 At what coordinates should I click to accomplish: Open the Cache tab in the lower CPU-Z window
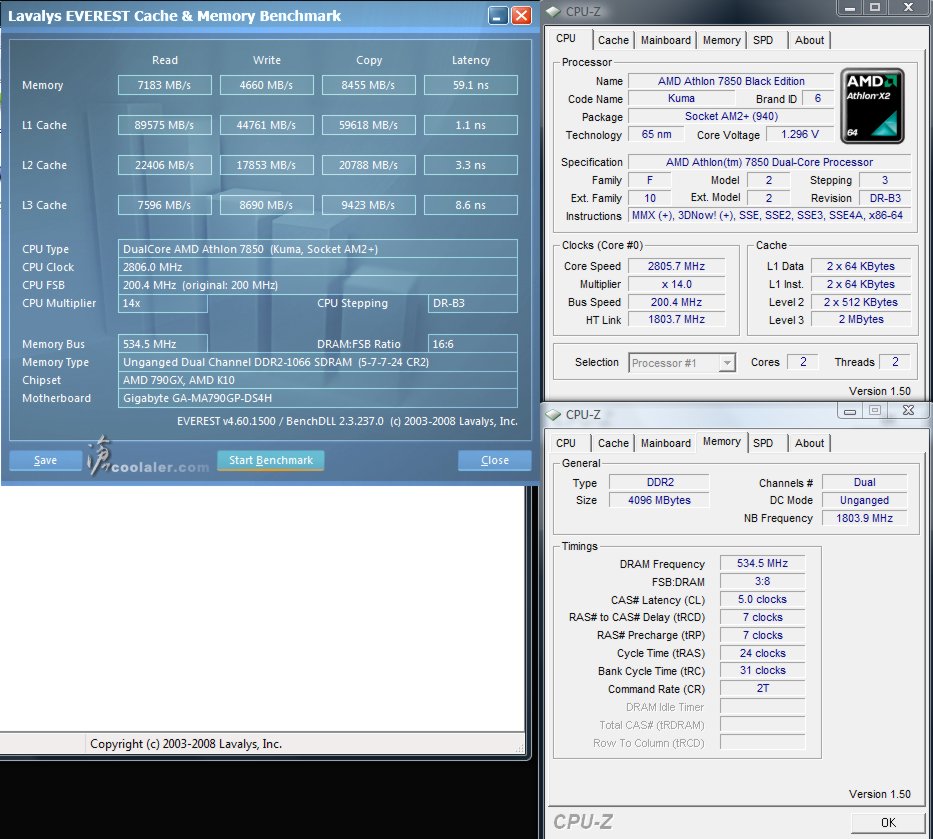tap(613, 443)
